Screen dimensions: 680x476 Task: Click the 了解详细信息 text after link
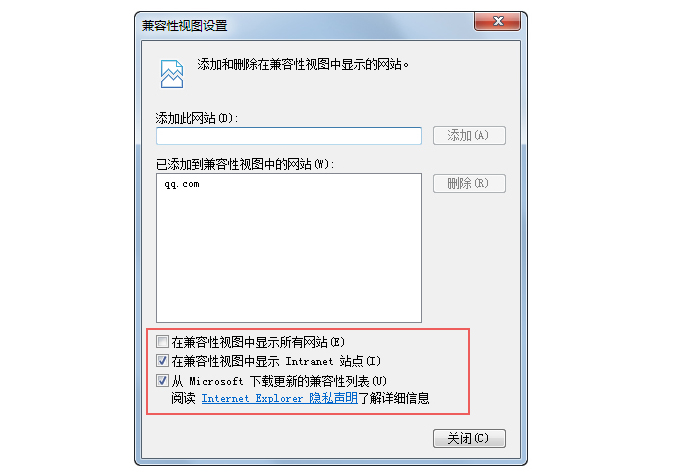[393, 398]
